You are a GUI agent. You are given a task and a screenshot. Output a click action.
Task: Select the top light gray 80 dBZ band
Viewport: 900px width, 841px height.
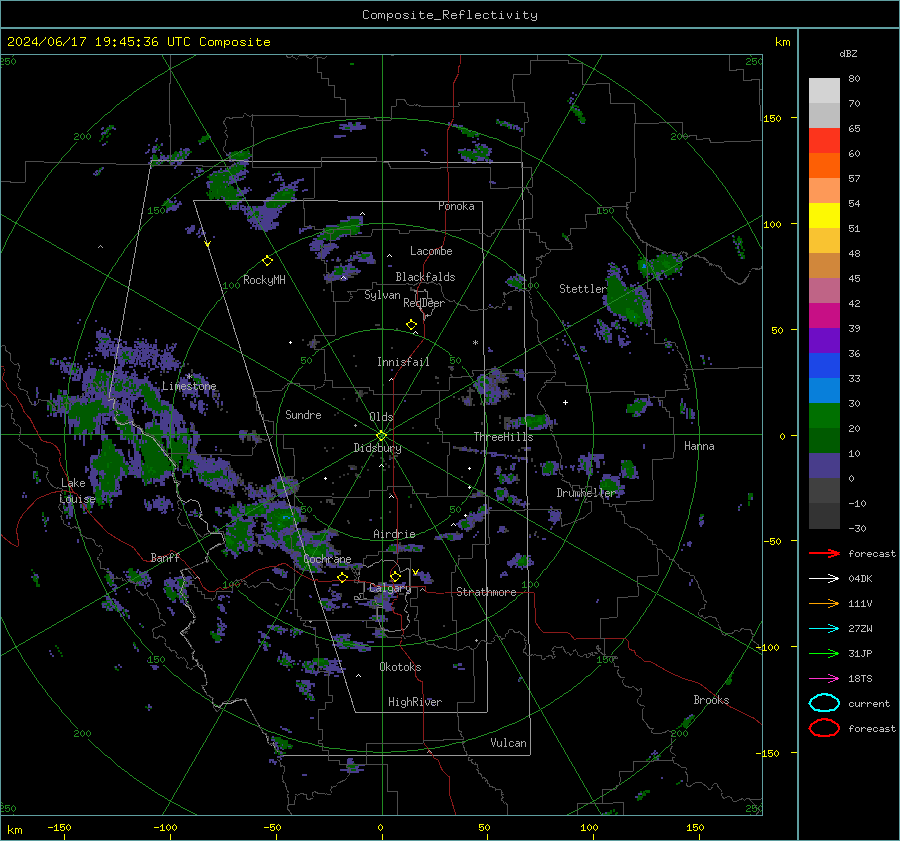click(x=824, y=90)
